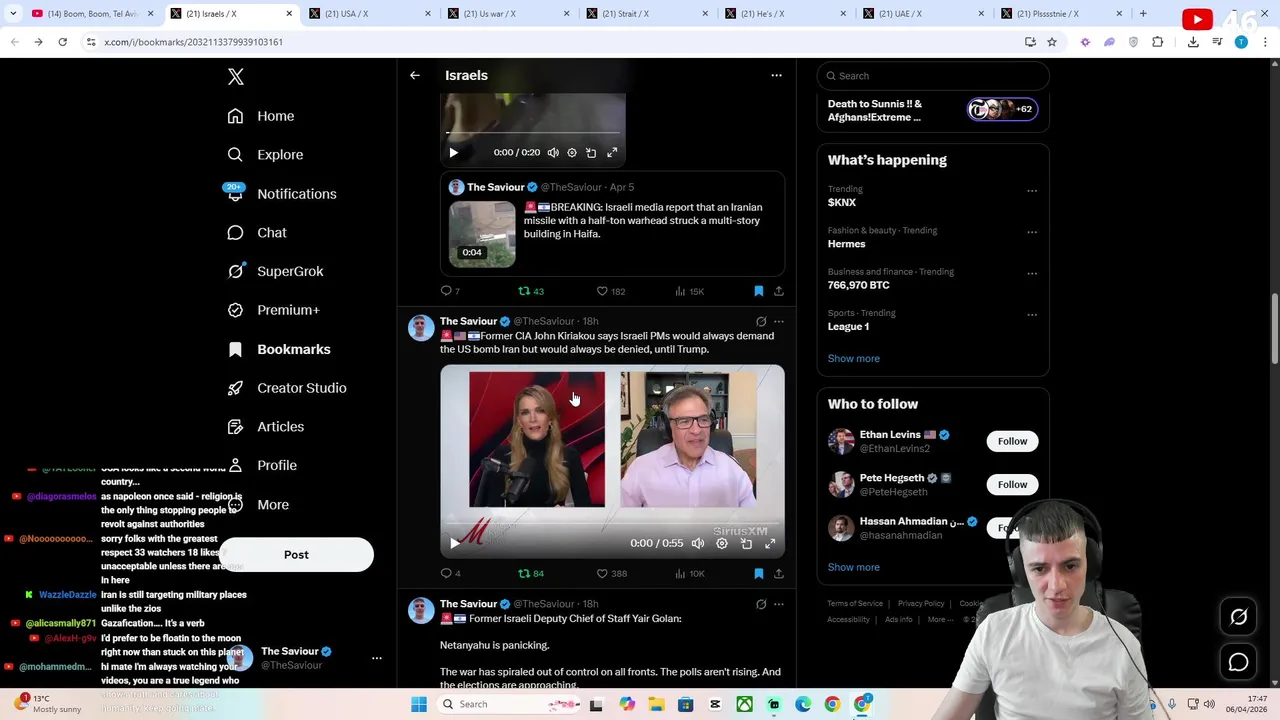Screen dimensions: 1280x720
Task: Open the Windows Start menu
Action: [x=419, y=705]
